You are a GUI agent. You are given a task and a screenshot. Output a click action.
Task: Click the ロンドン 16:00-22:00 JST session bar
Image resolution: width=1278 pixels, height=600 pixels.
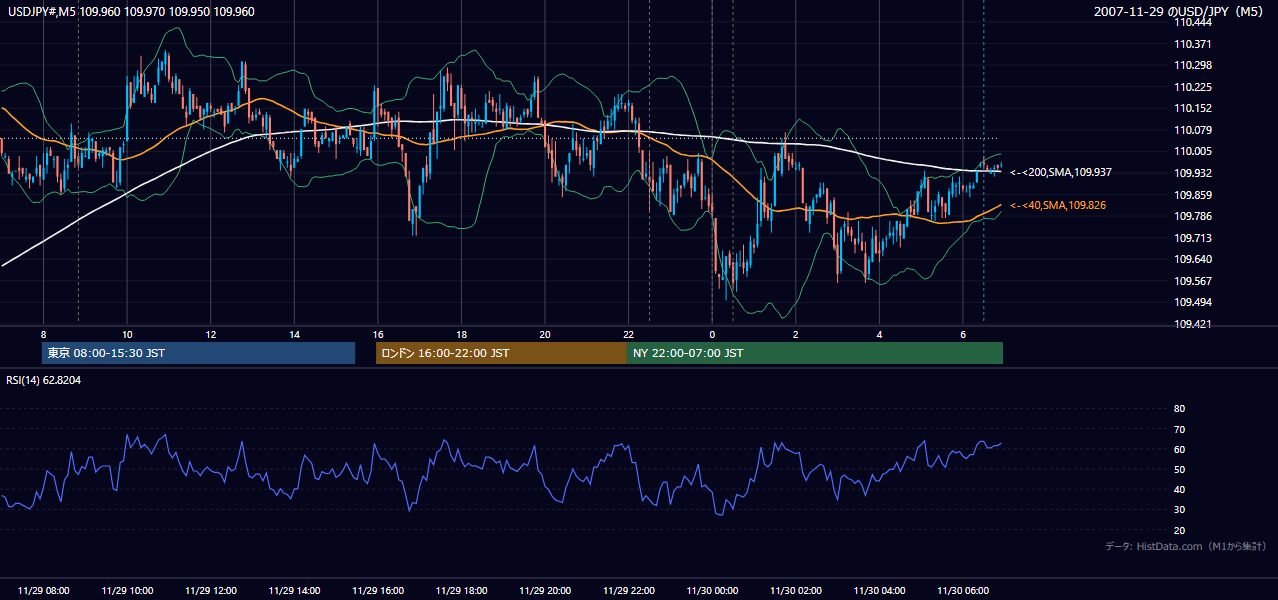501,353
